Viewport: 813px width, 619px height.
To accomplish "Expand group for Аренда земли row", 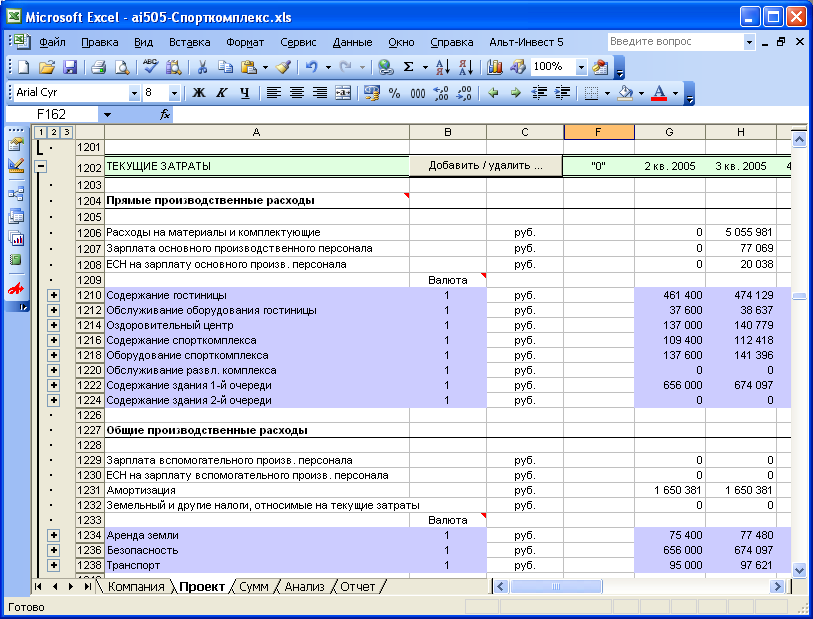I will pos(53,535).
